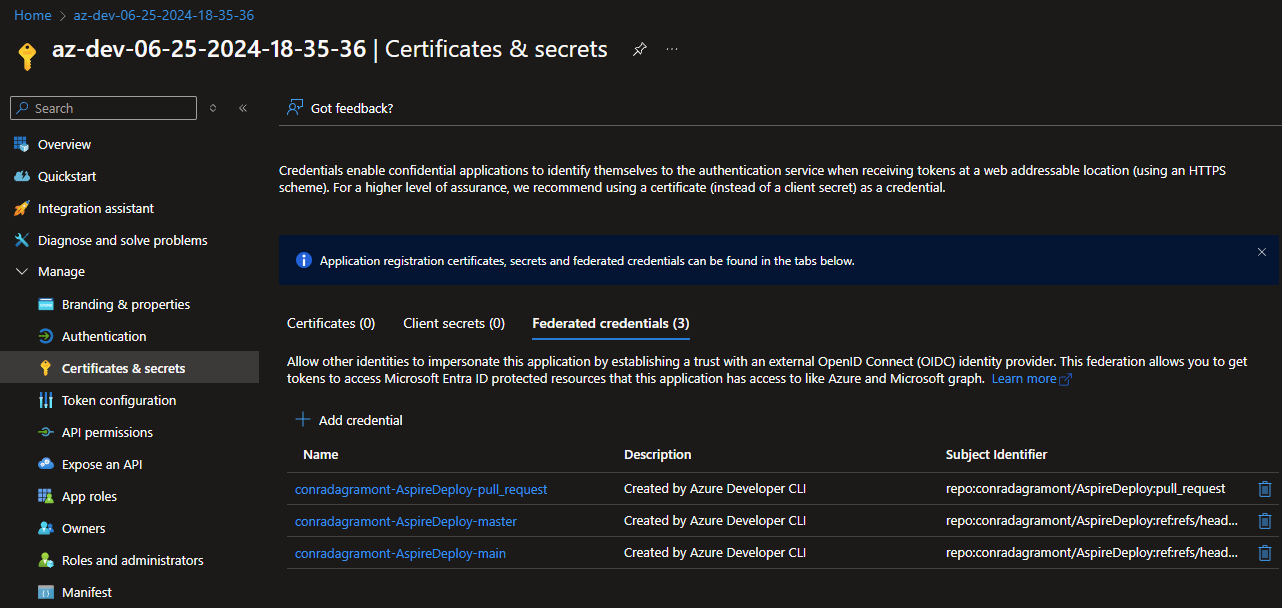Click the sidebar Search input field
The image size is (1282, 608).
(103, 108)
